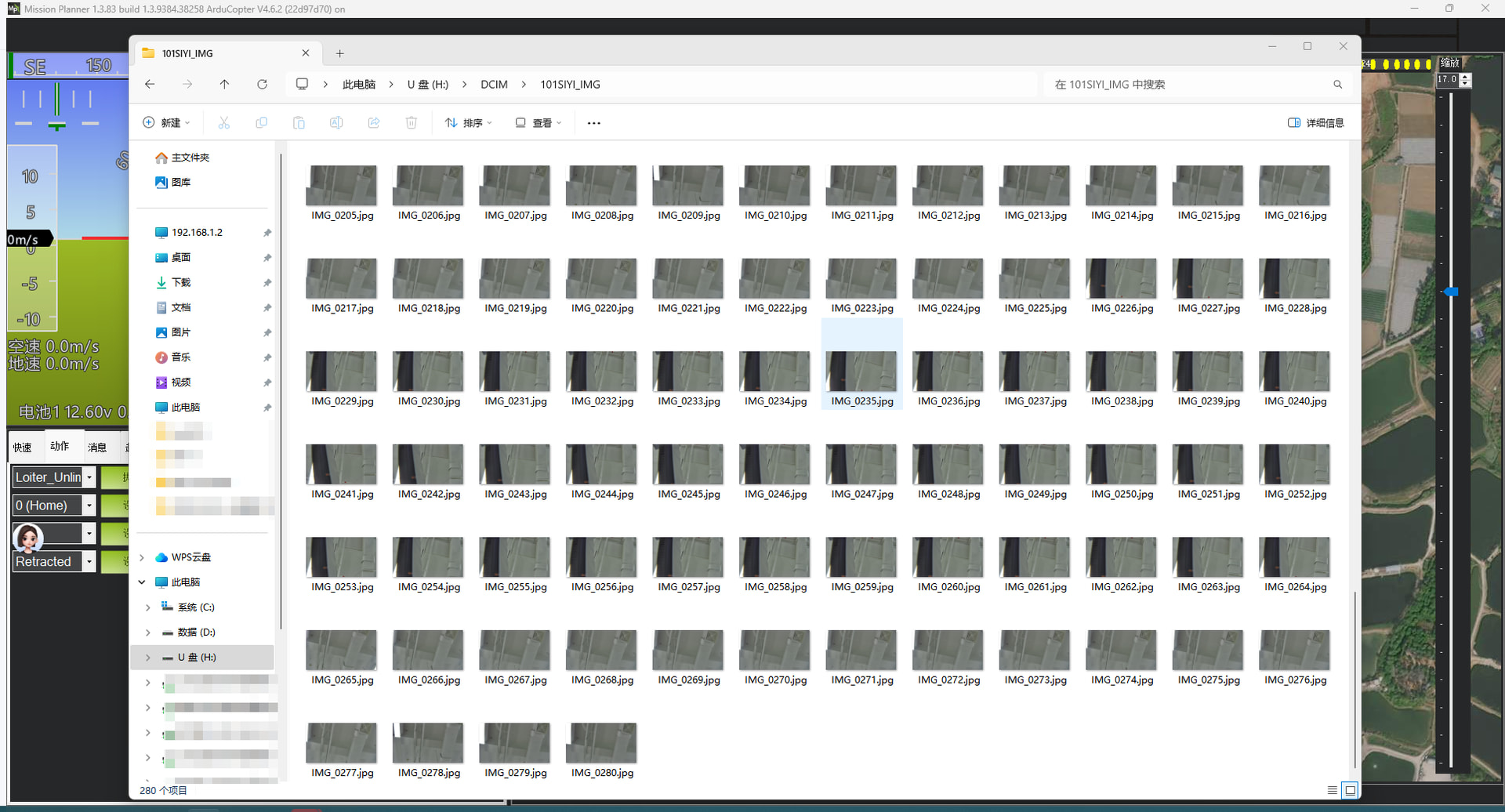The height and width of the screenshot is (812, 1505).
Task: Click the map zoom slider handle
Action: [x=1451, y=292]
